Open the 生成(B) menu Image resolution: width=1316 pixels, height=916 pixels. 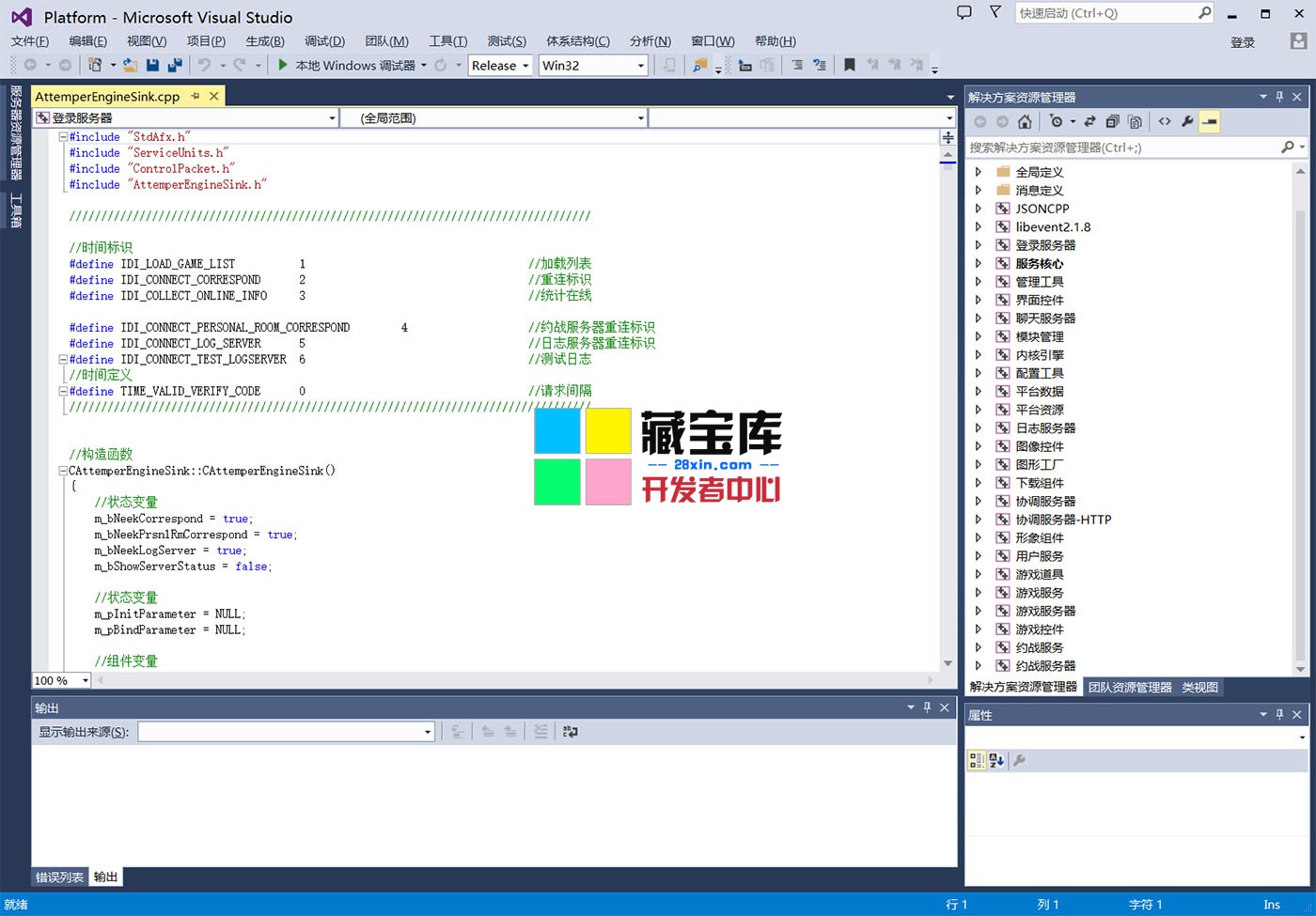click(x=265, y=41)
